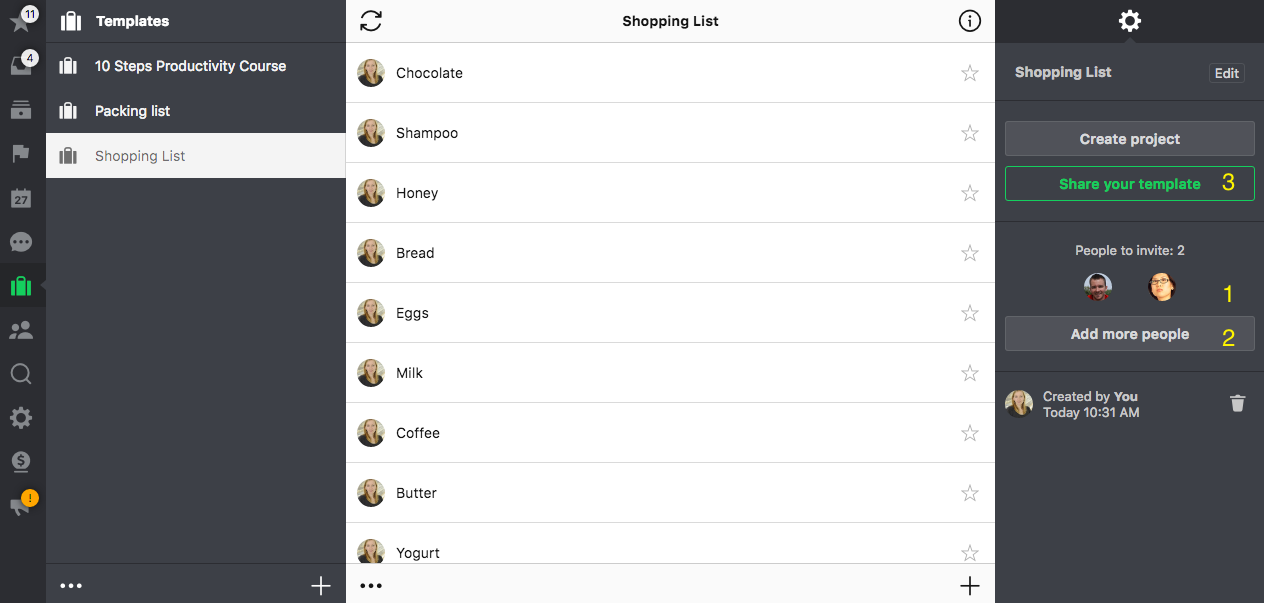Open the search magnifier icon
The image size is (1264, 603).
click(x=21, y=374)
